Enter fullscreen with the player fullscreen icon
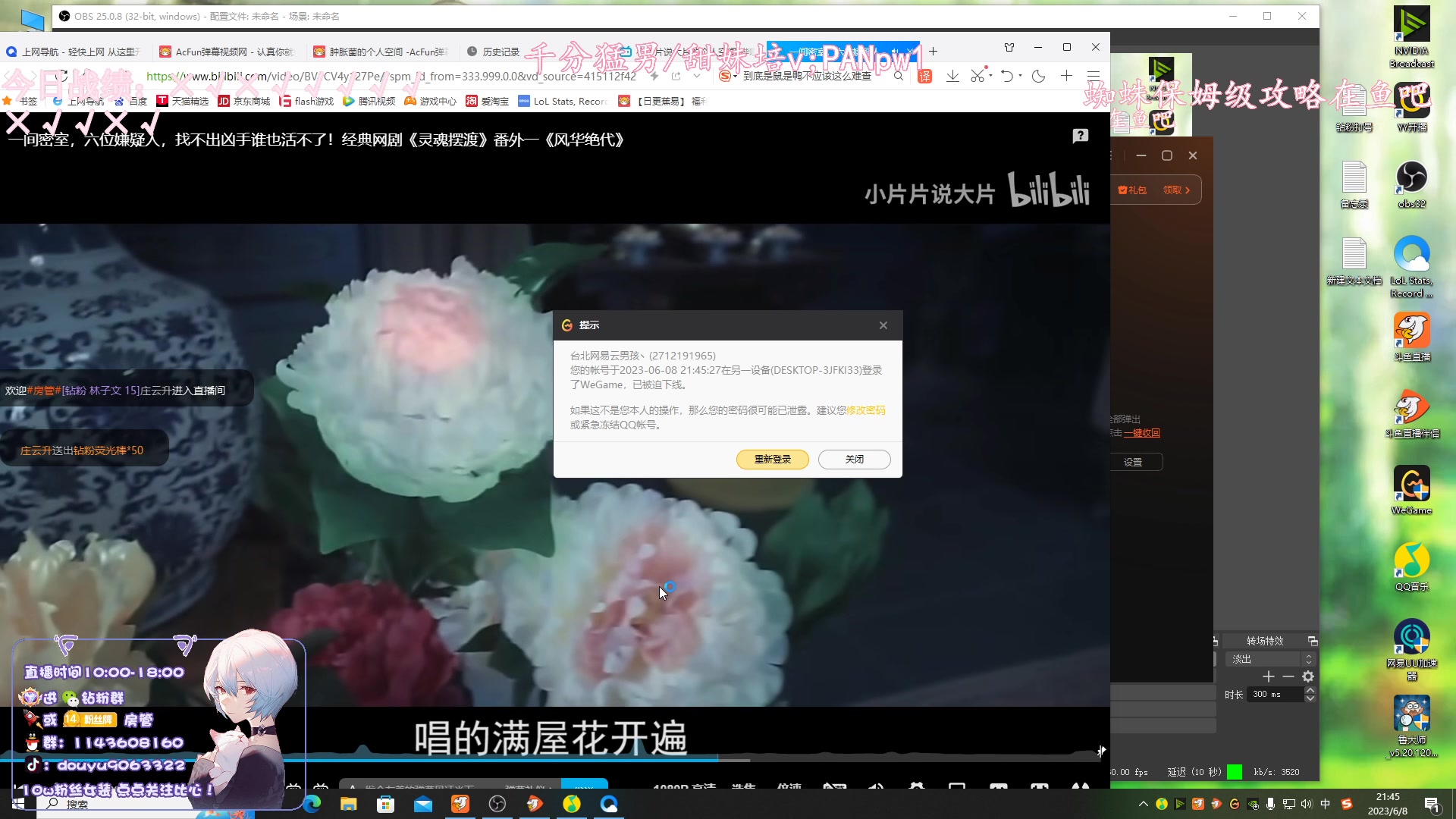 pyautogui.click(x=1080, y=787)
